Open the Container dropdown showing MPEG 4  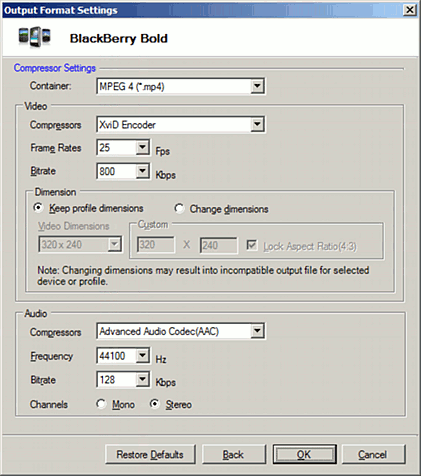click(x=181, y=87)
